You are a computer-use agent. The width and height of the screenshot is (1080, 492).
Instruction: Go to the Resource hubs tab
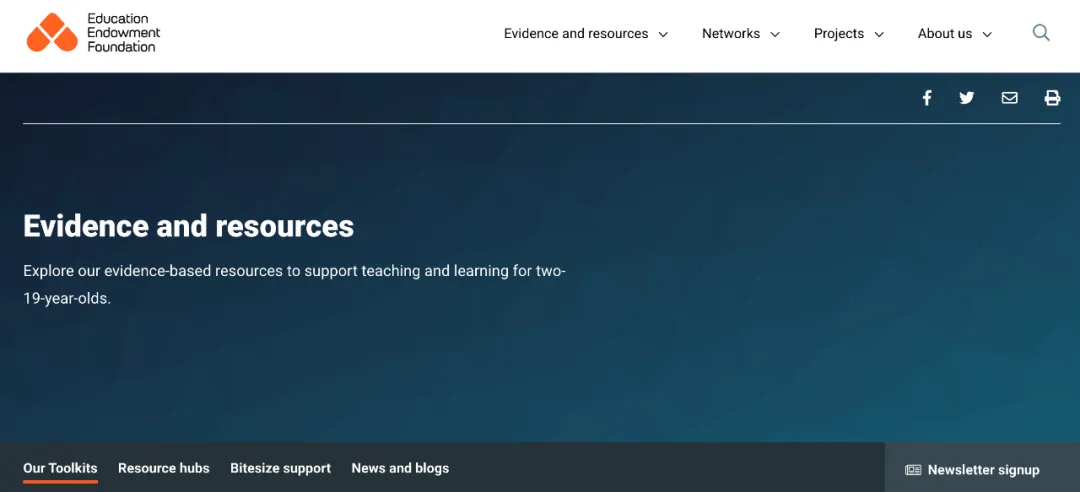164,468
